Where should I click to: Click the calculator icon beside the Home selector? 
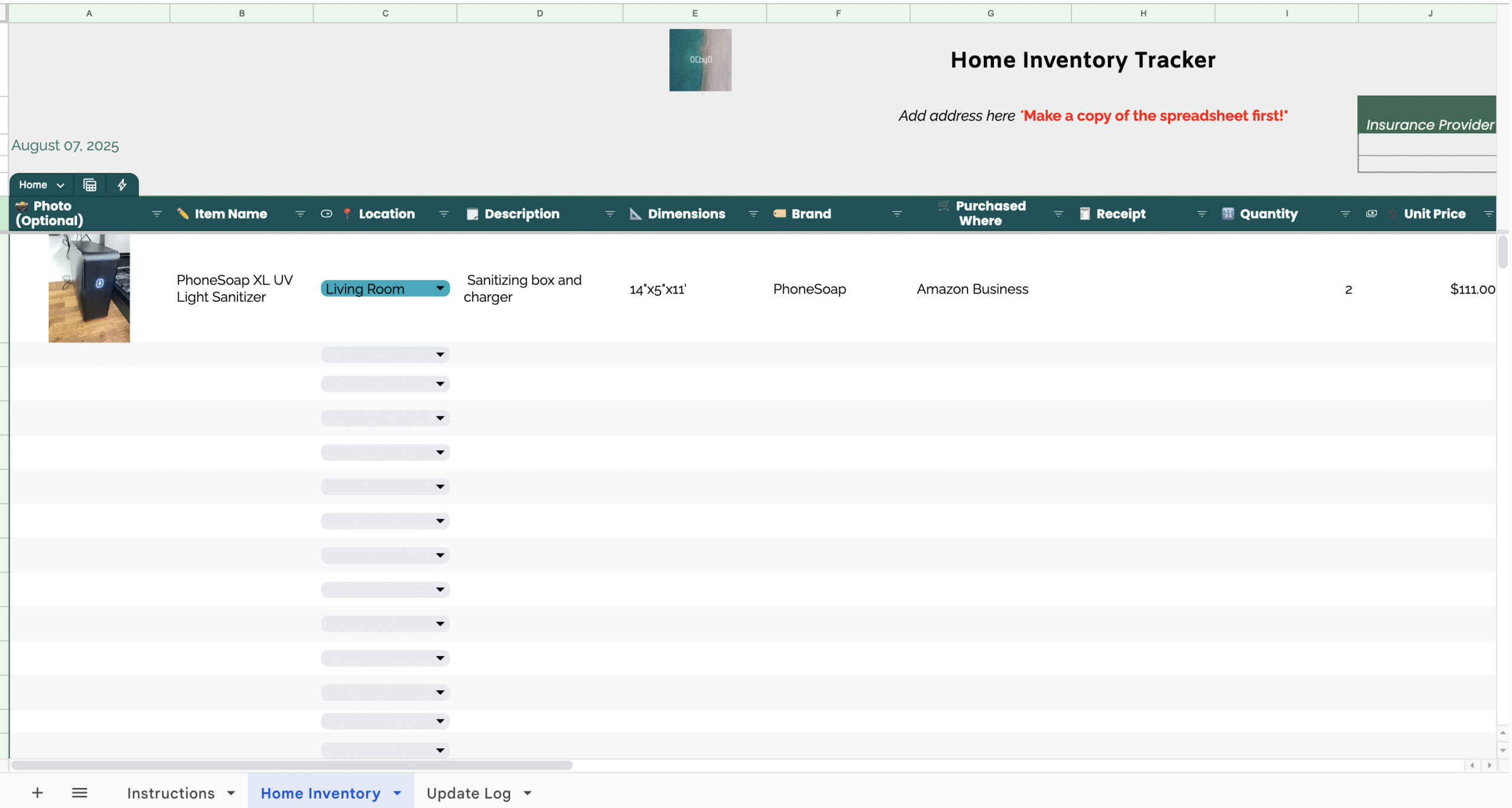pyautogui.click(x=89, y=184)
